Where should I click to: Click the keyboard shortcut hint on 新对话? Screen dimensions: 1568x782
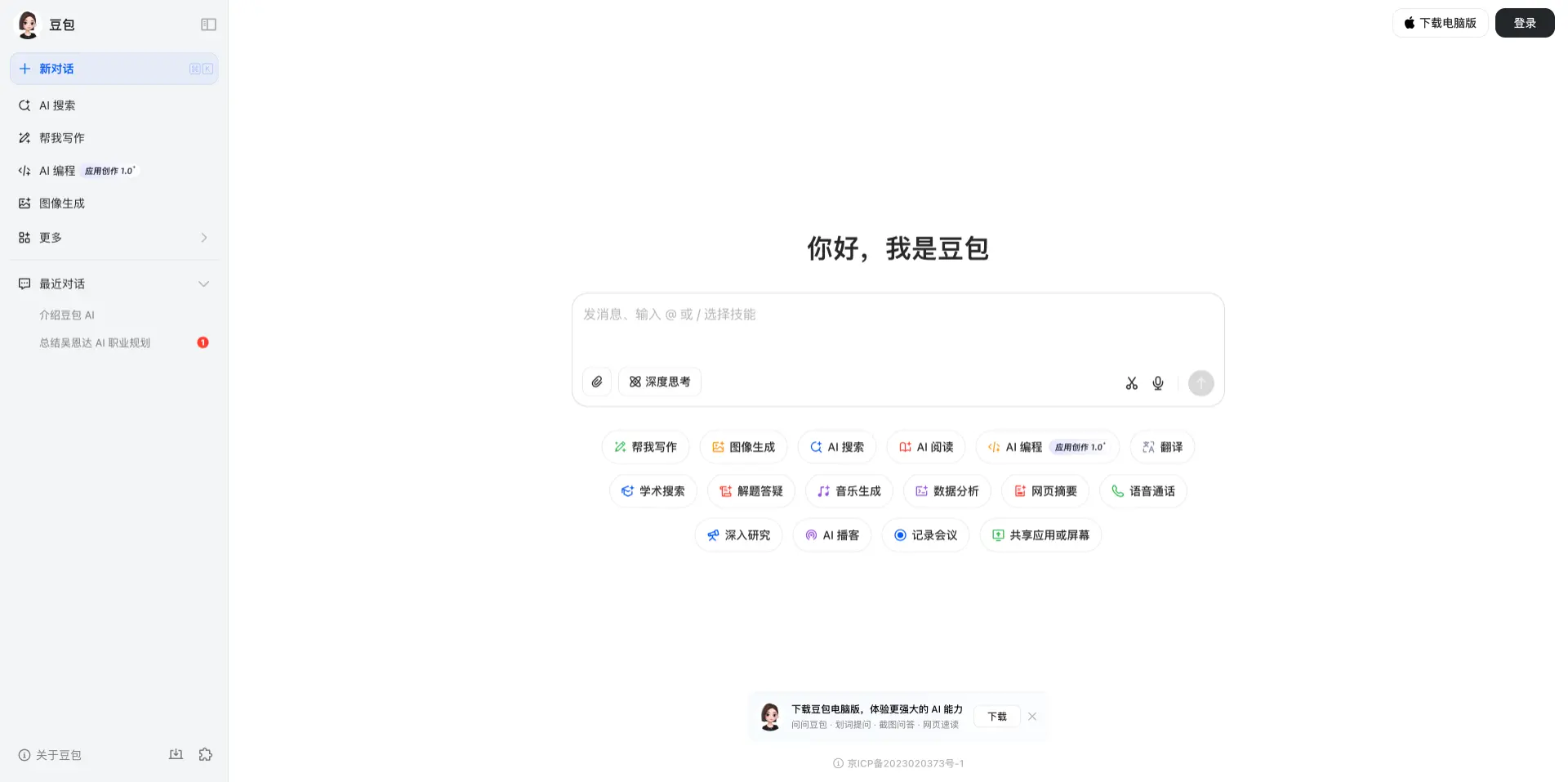pyautogui.click(x=202, y=69)
